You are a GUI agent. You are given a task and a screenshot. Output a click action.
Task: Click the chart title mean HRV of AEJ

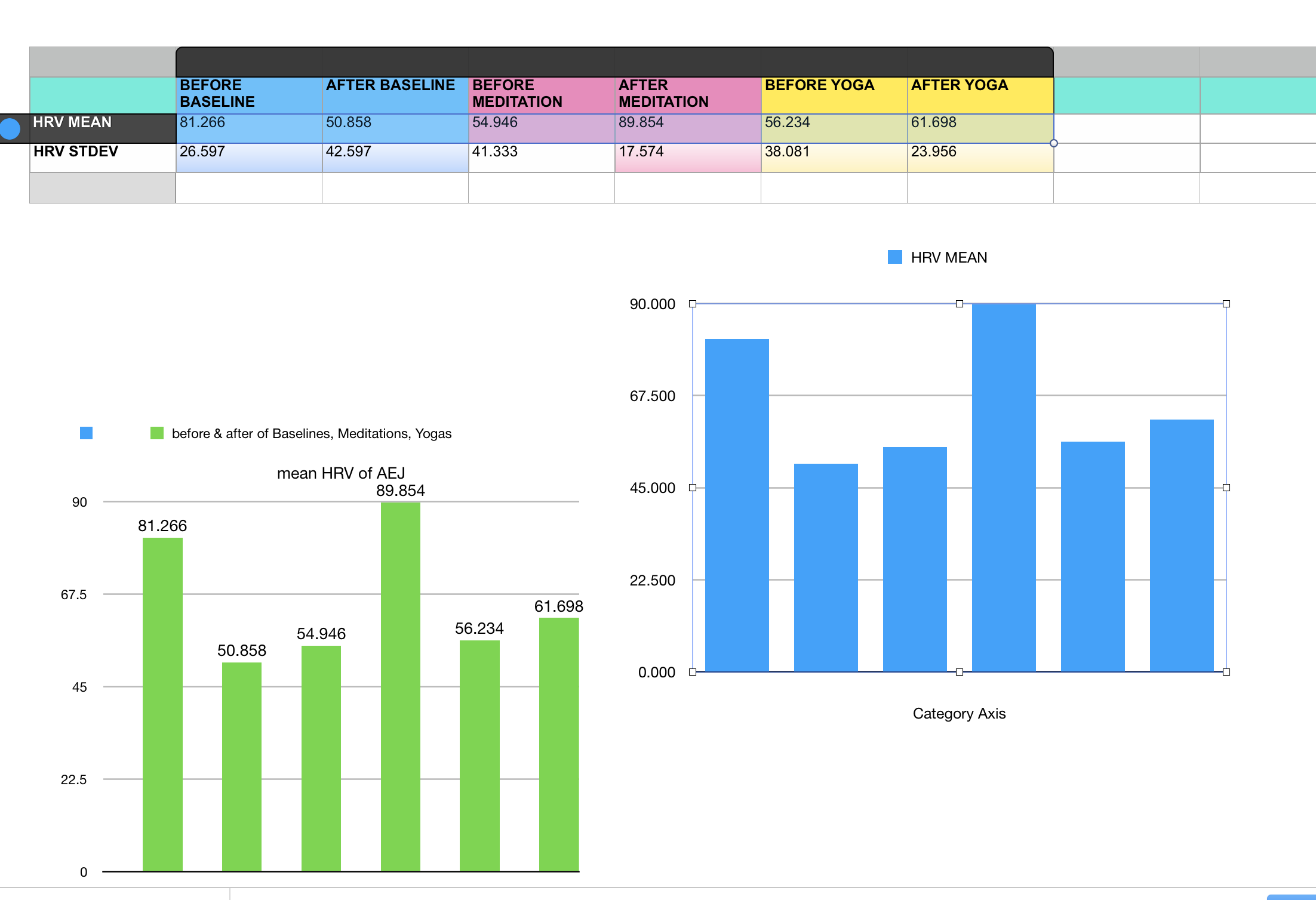click(341, 473)
